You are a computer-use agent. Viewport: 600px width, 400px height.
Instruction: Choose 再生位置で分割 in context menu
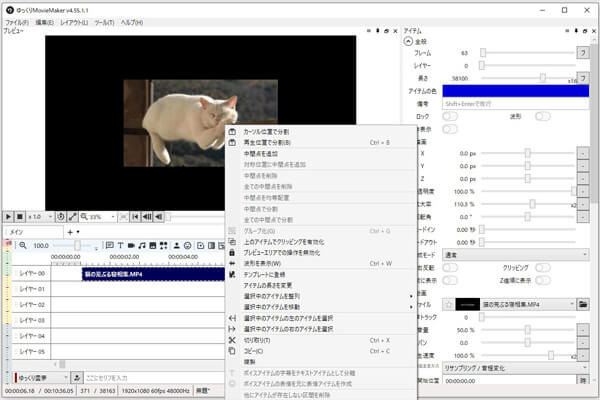coord(321,142)
